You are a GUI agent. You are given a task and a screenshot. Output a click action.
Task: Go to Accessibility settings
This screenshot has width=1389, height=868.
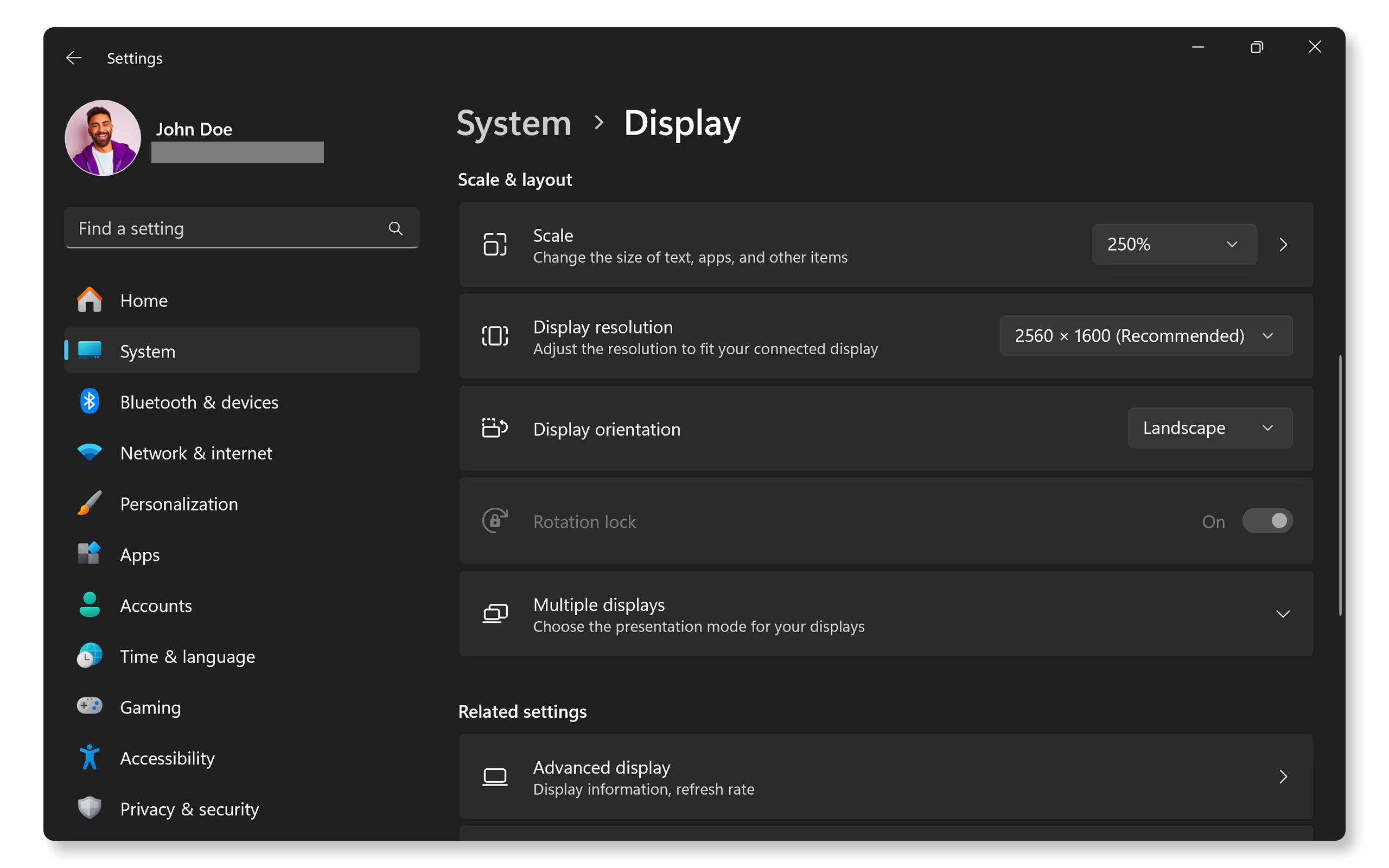pyautogui.click(x=242, y=758)
